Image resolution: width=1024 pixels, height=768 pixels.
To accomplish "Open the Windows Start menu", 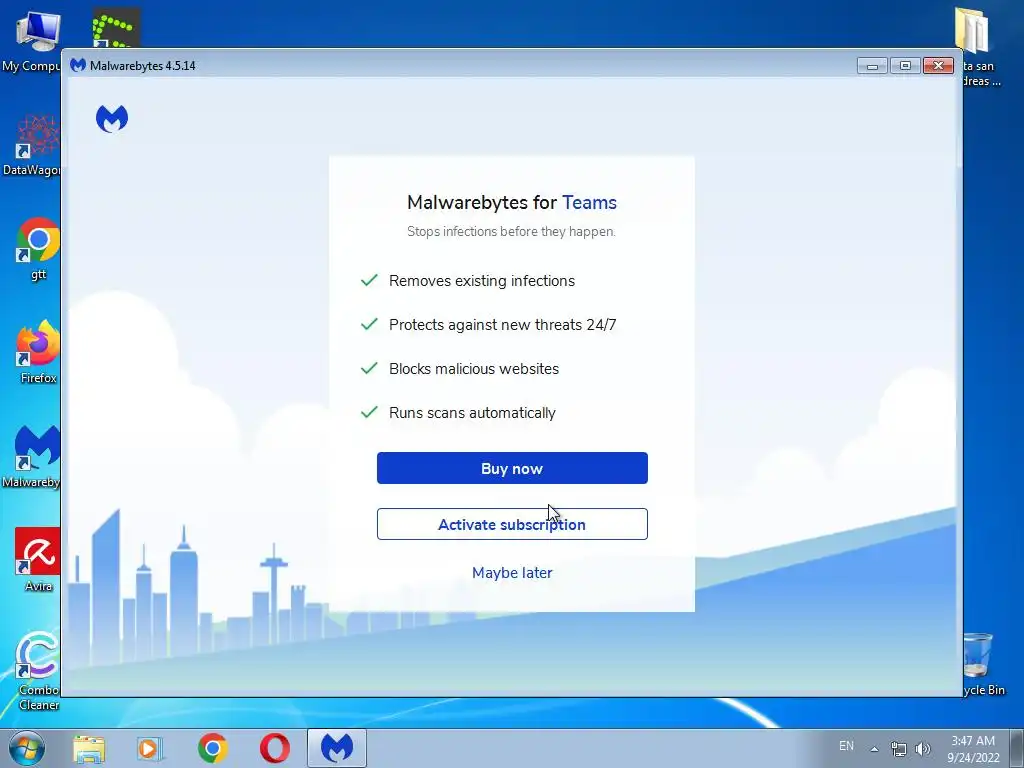I will point(26,748).
